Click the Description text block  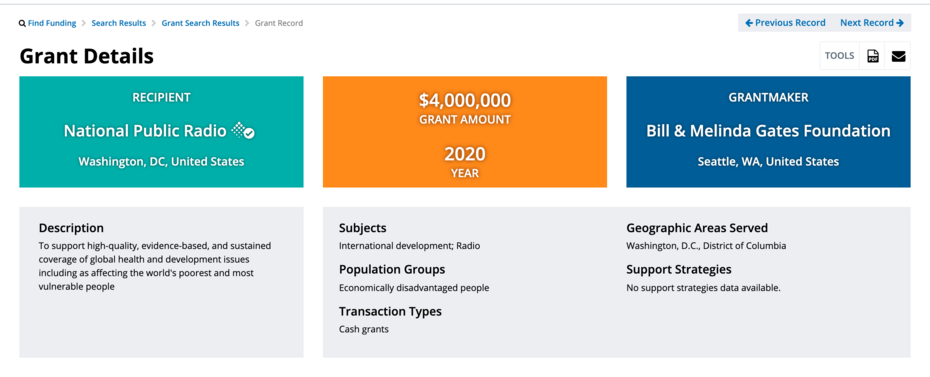[x=155, y=266]
